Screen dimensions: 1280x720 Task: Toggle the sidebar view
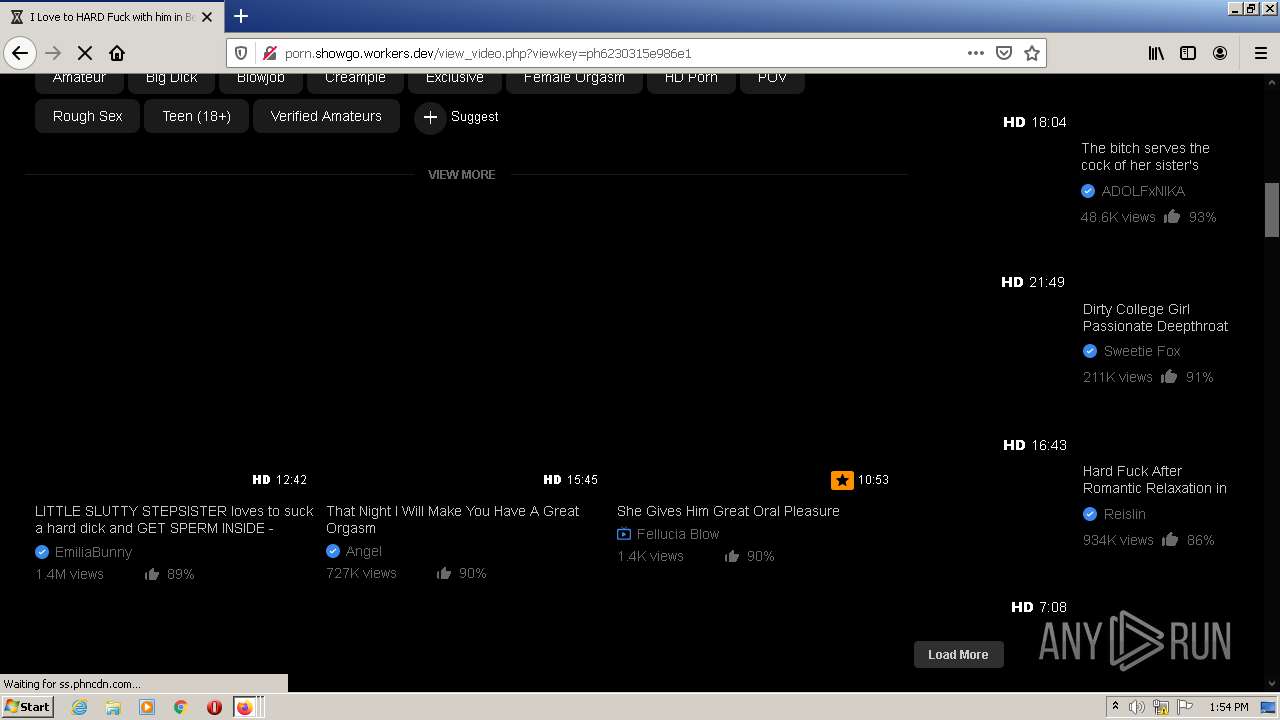pos(1188,53)
